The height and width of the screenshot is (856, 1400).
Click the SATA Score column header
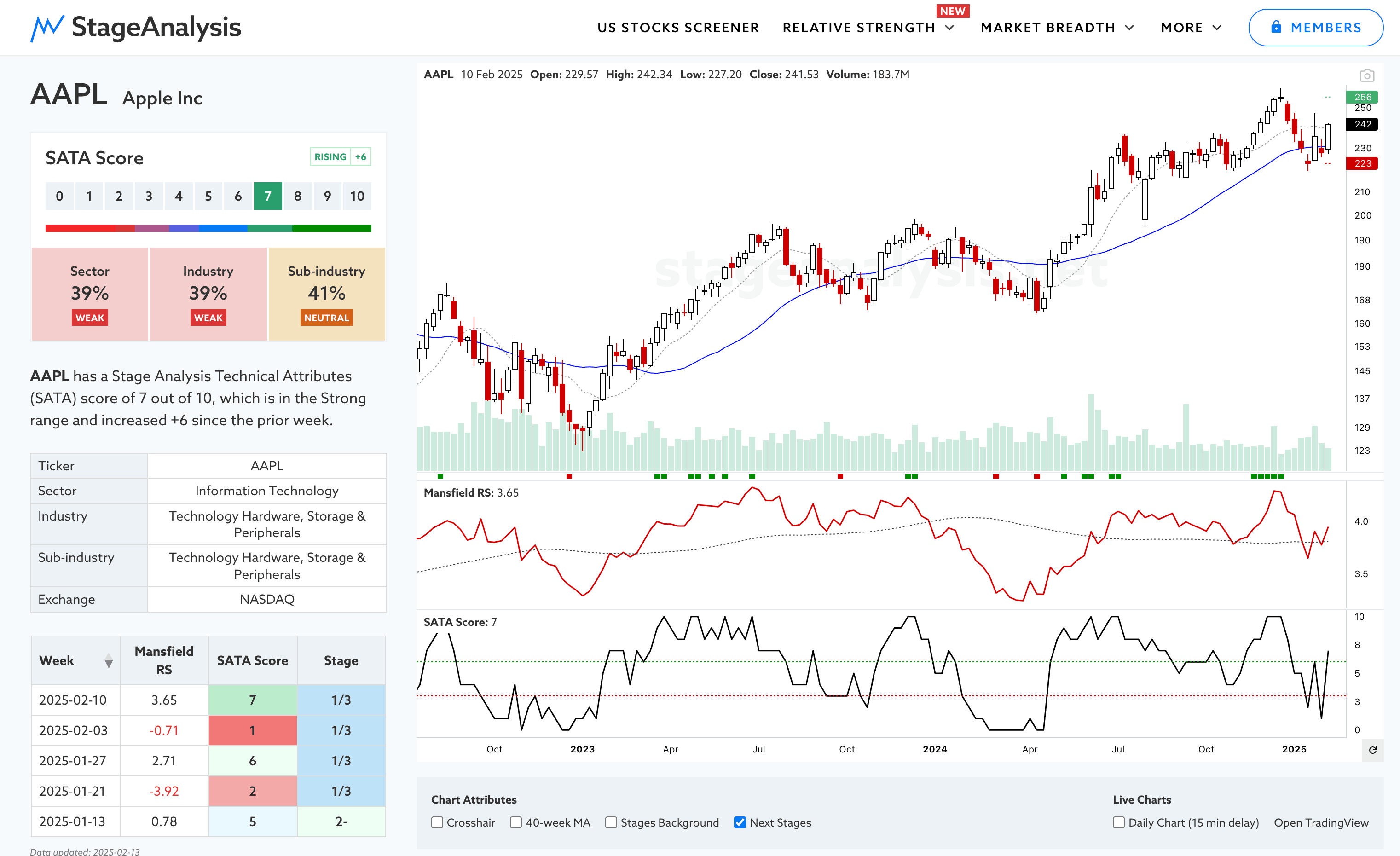pos(252,660)
